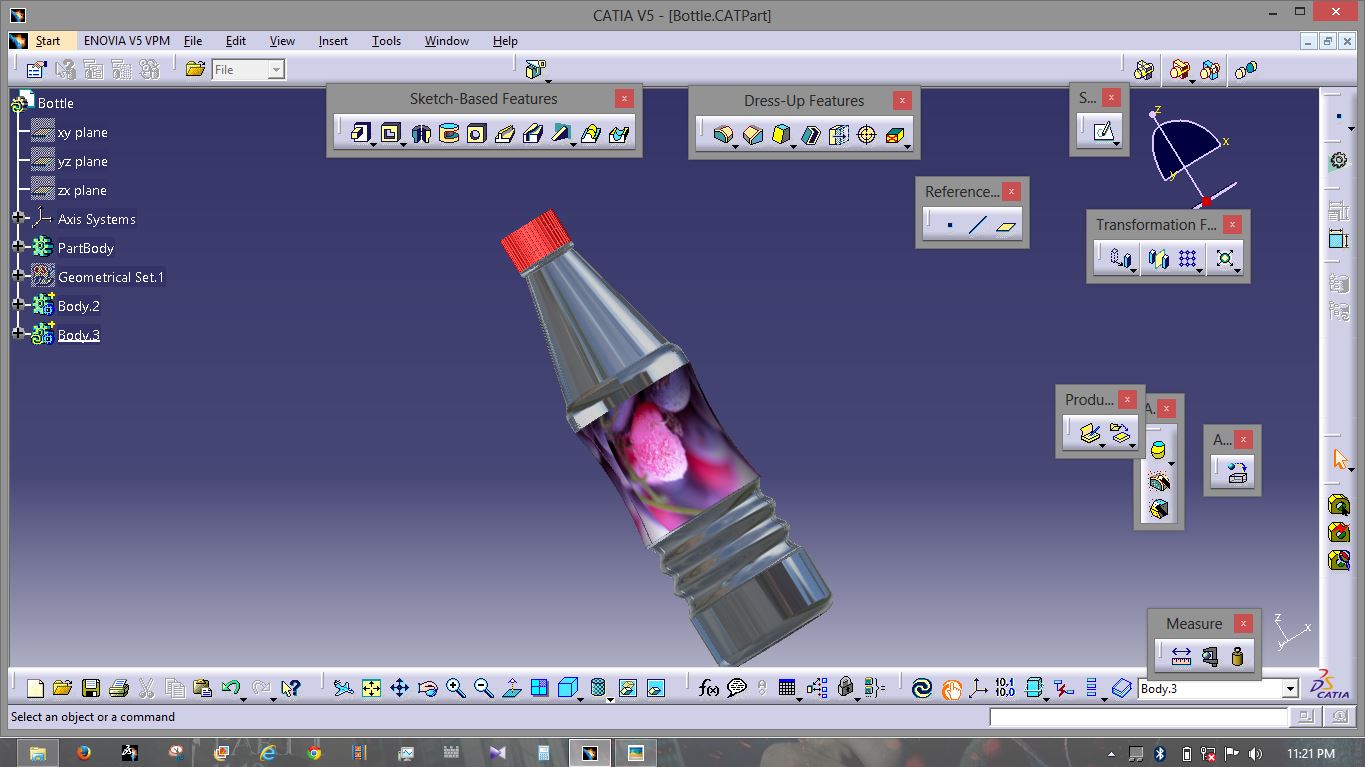This screenshot has height=767, width=1365.
Task: Open the ENOVIA V5 VPM menu
Action: coord(127,41)
